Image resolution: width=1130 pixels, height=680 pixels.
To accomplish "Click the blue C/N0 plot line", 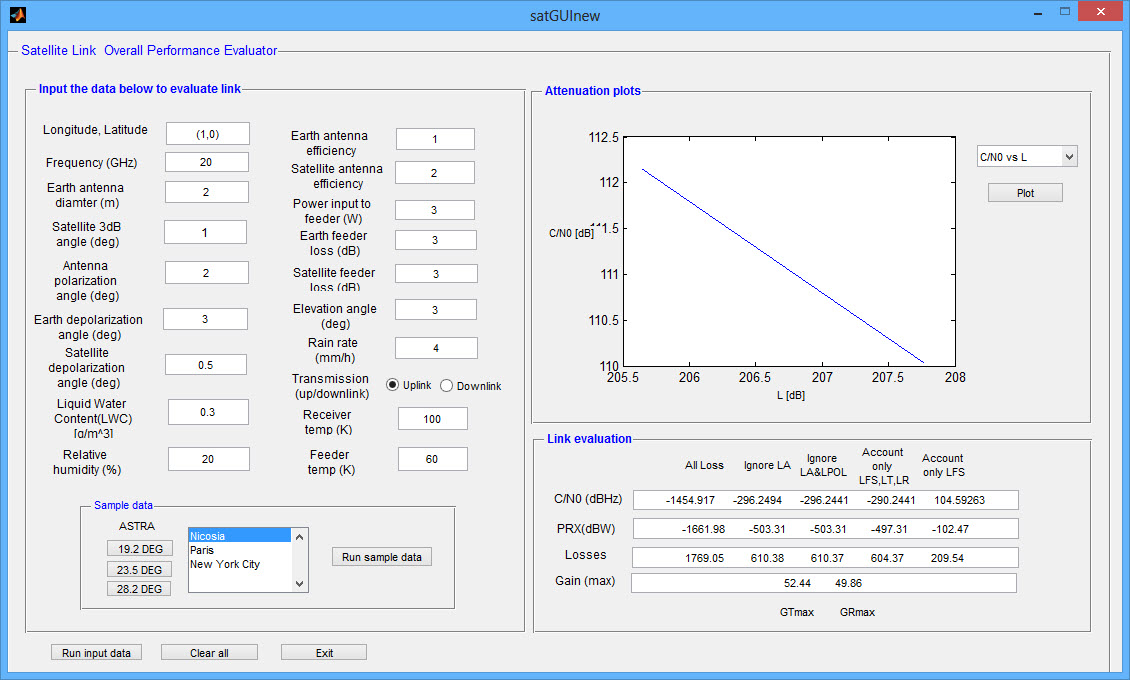I will pos(783,266).
